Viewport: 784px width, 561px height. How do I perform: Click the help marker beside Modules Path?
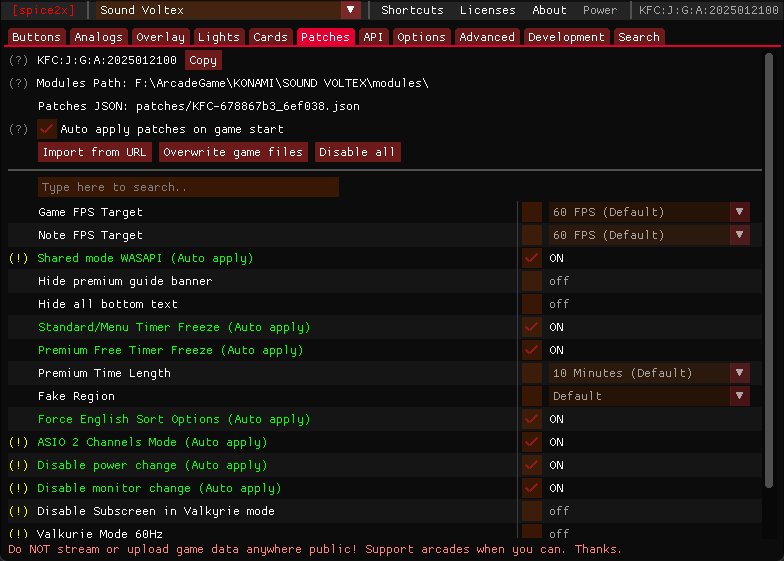18,83
